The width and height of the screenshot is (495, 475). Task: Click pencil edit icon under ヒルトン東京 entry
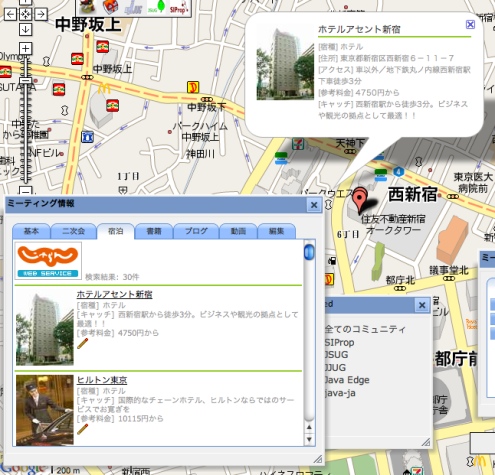pos(82,429)
